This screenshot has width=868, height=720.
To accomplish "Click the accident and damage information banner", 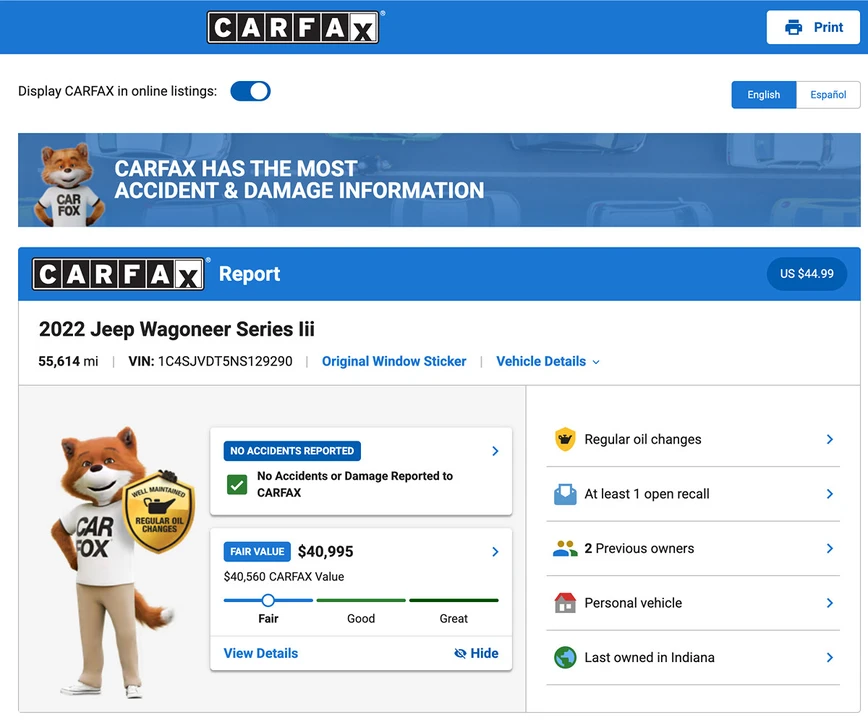I will point(439,180).
